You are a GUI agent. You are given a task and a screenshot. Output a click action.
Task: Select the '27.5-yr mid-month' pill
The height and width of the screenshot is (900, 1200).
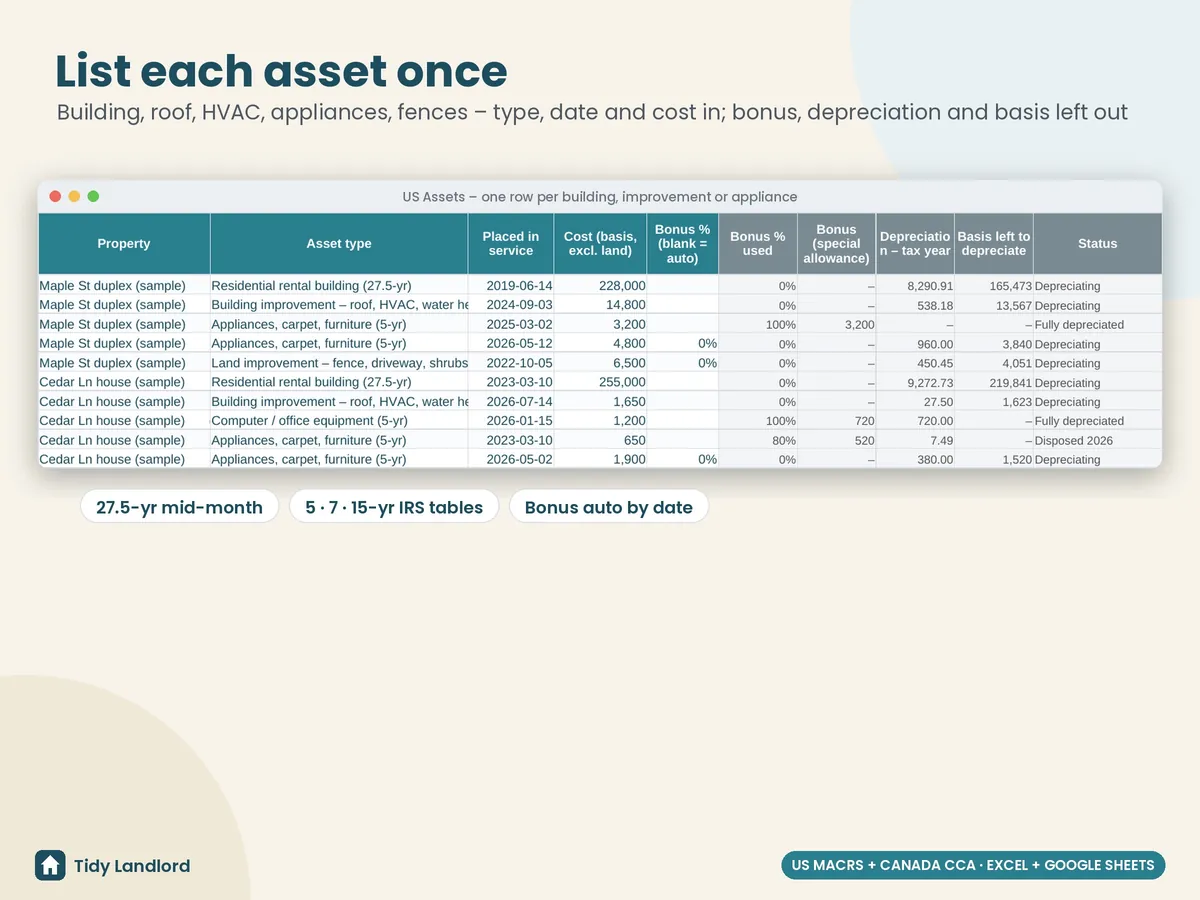tap(179, 507)
